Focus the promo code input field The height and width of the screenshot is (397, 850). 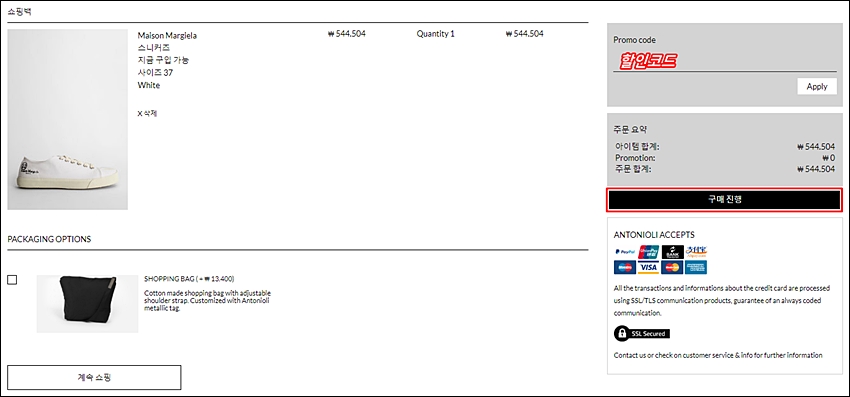pos(725,60)
